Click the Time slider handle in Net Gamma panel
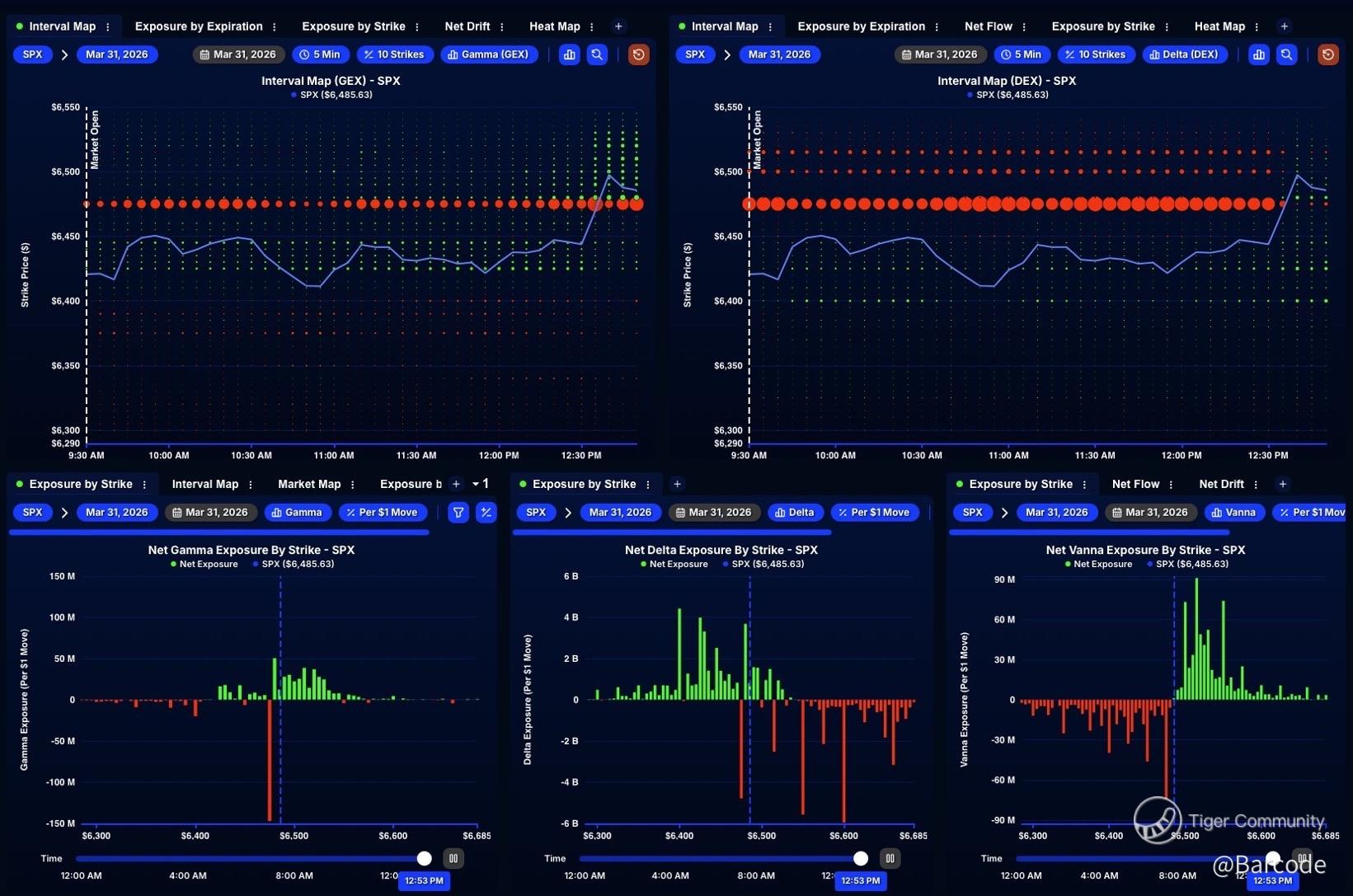Screen dimensions: 1353x896 424,858
